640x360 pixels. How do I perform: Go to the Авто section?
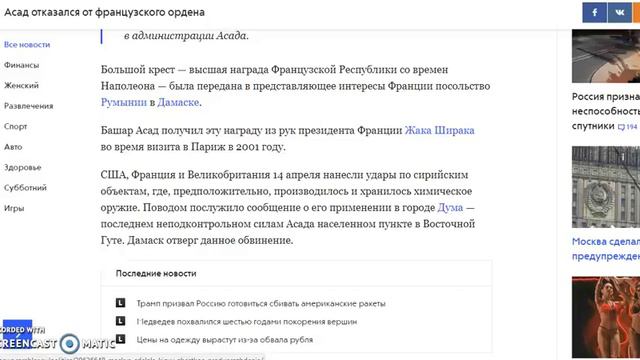tap(13, 147)
